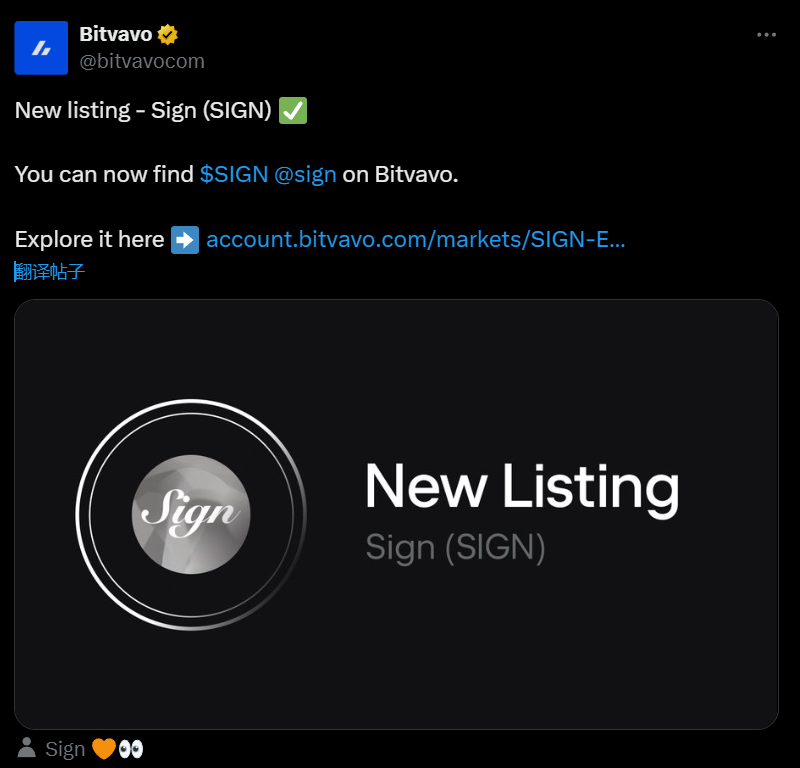Click the gold verified badge next to Bitvavo
This screenshot has height=768, width=800.
click(167, 33)
